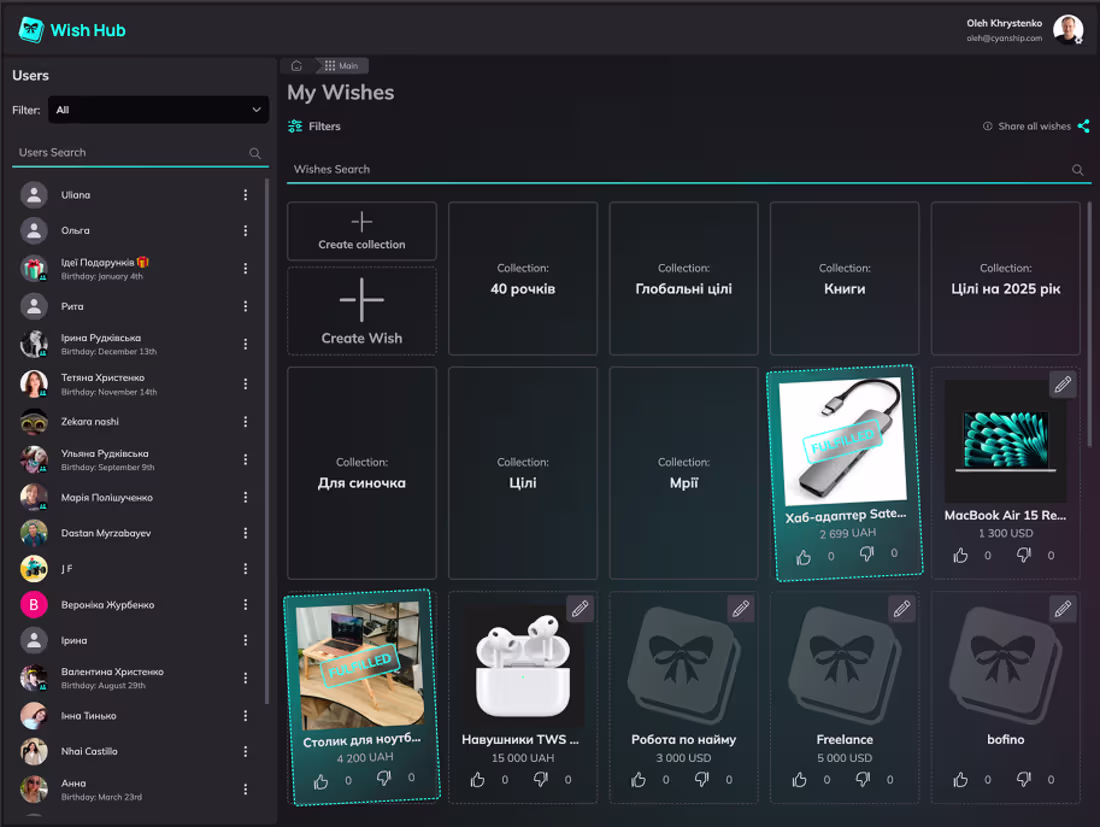Give a thumbs up to Навушники TWS wish
The image size is (1100, 827).
point(479,779)
